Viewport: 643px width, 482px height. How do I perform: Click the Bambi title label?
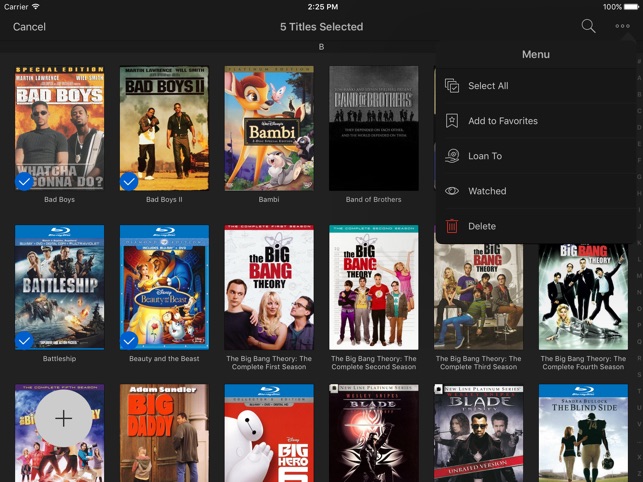click(269, 199)
